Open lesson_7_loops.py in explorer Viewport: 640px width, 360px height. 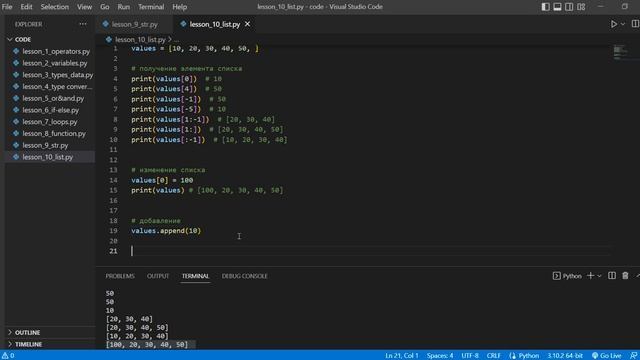(50, 122)
